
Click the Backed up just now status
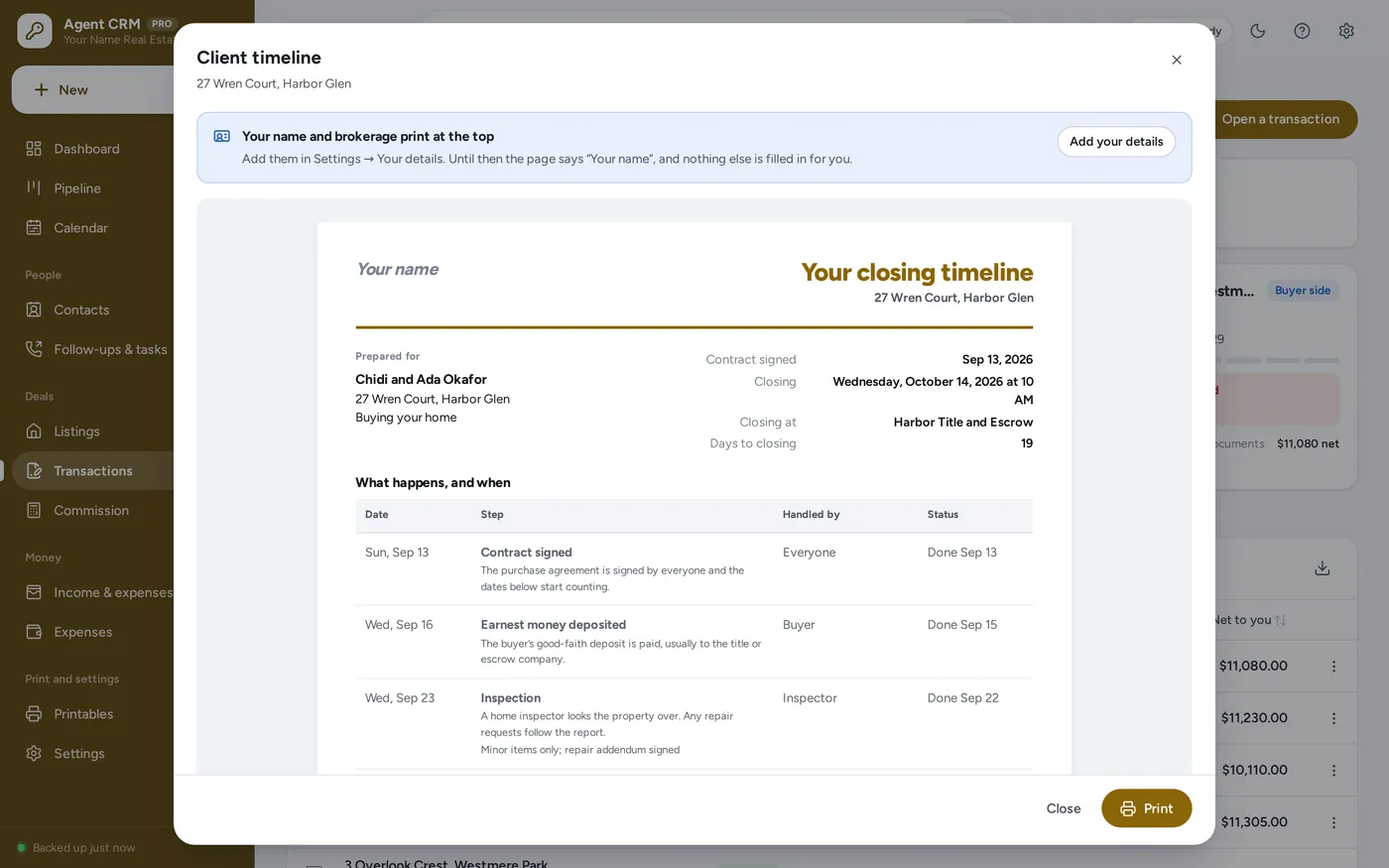(76, 848)
